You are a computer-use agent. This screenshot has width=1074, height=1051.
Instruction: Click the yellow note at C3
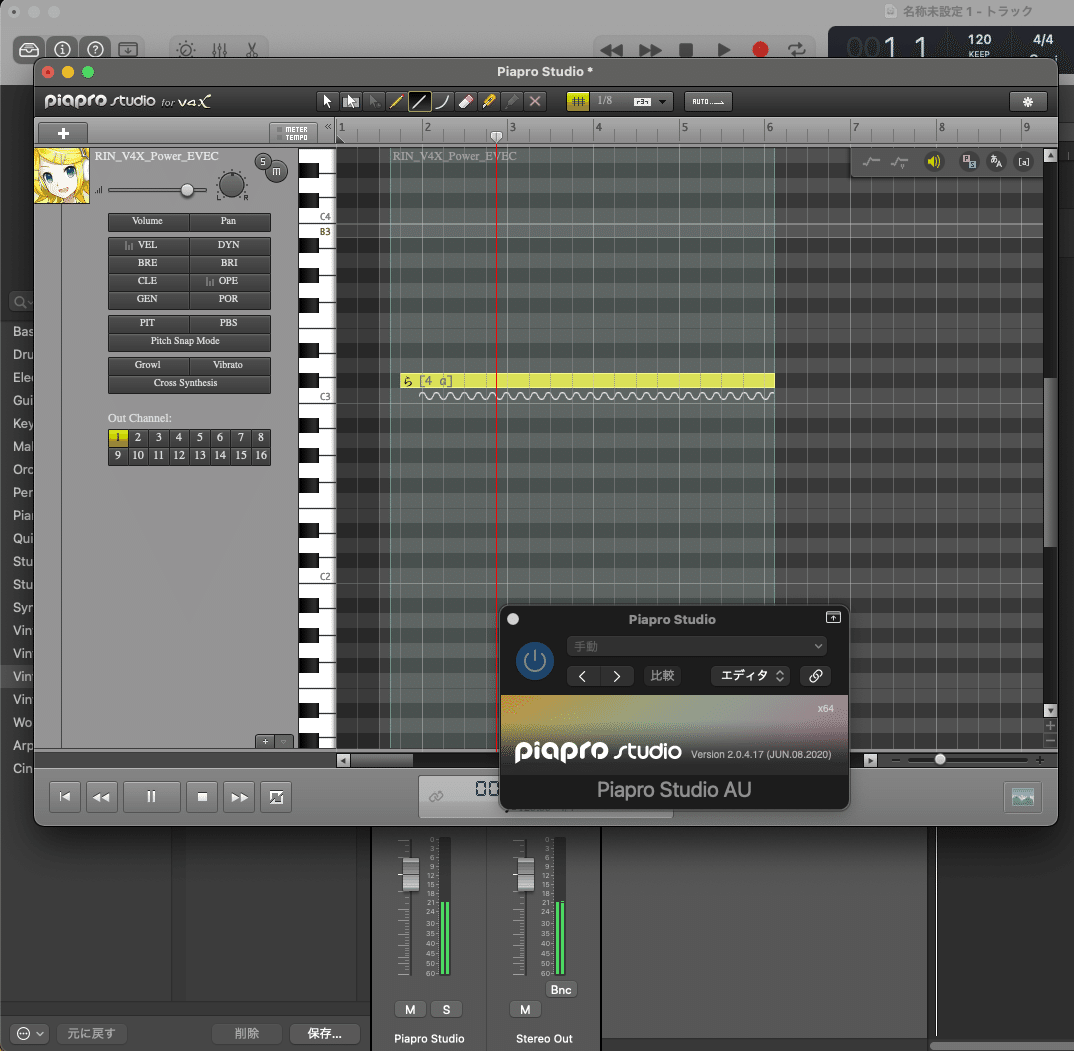[587, 381]
